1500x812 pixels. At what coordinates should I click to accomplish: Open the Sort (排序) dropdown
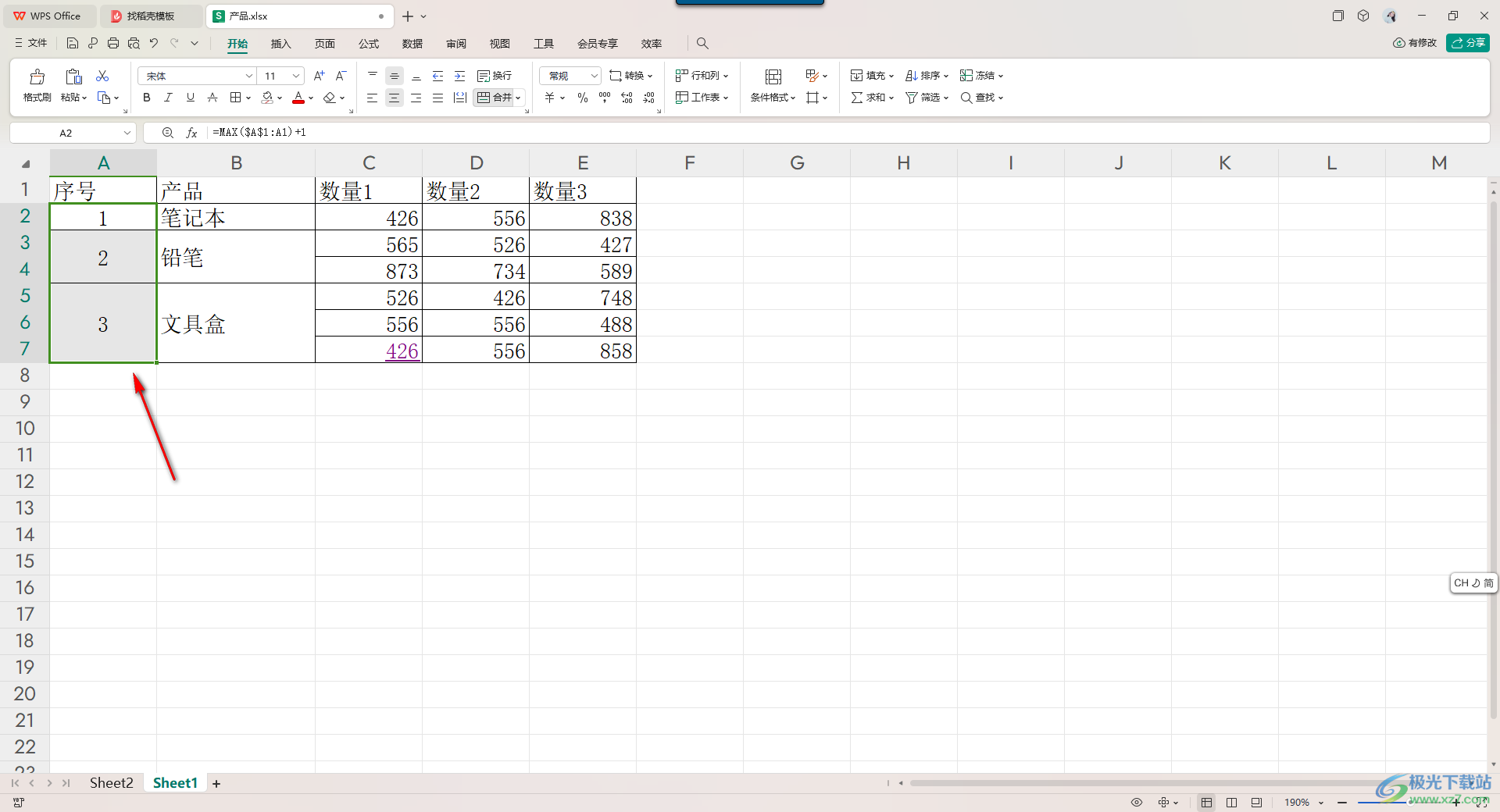tap(927, 76)
